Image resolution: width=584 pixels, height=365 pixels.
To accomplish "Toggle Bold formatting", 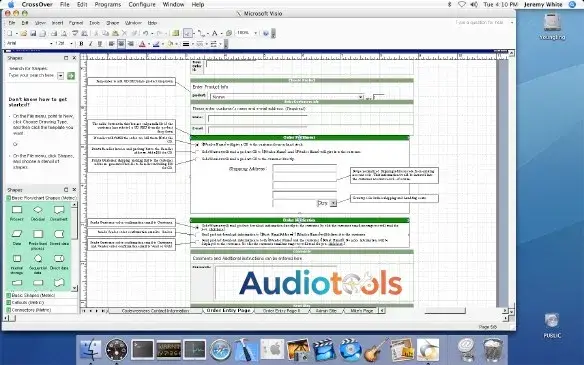I will 81,44.
